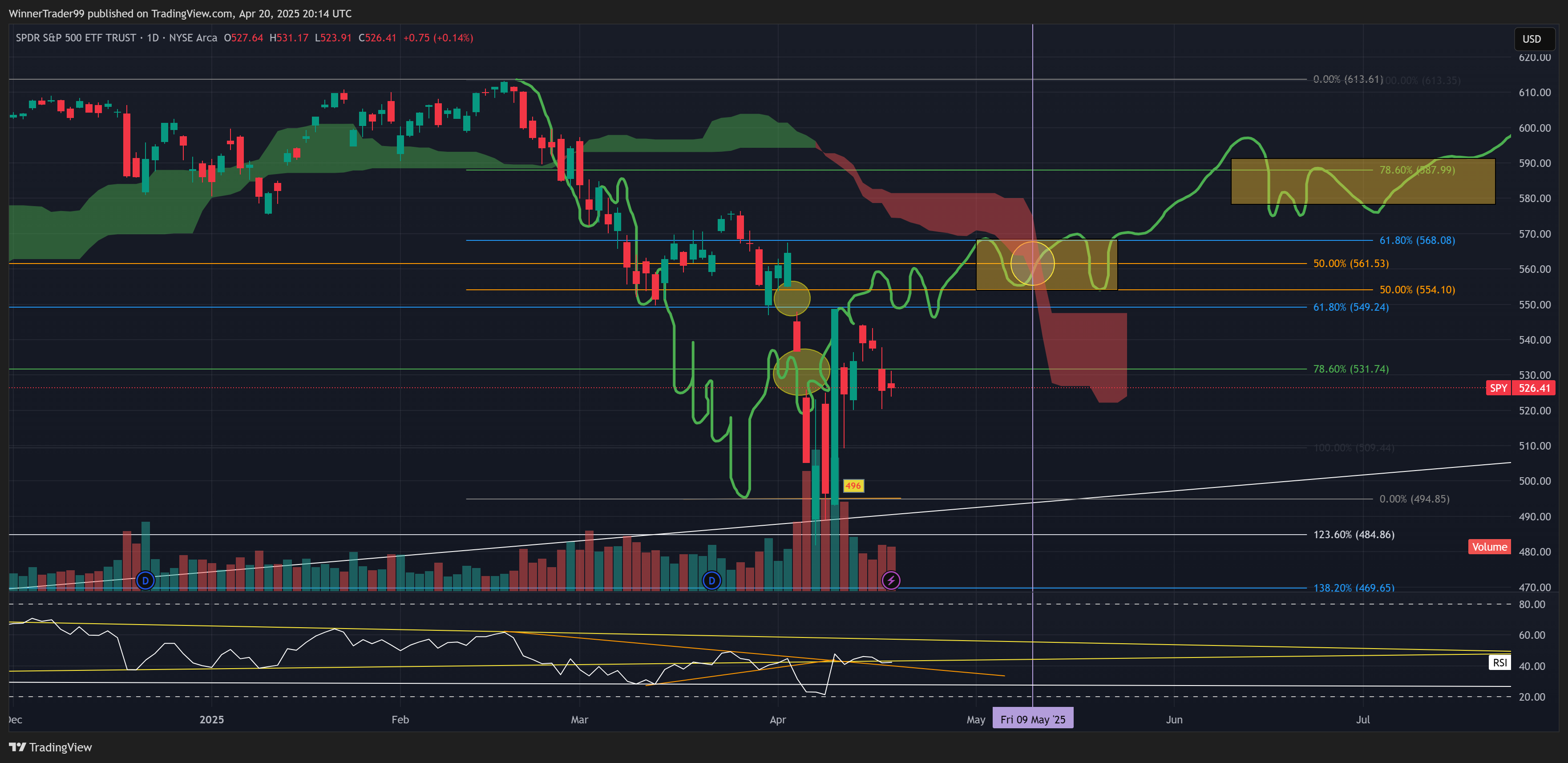Click the 61.80% (568.08) Fibonacci label

(1417, 240)
